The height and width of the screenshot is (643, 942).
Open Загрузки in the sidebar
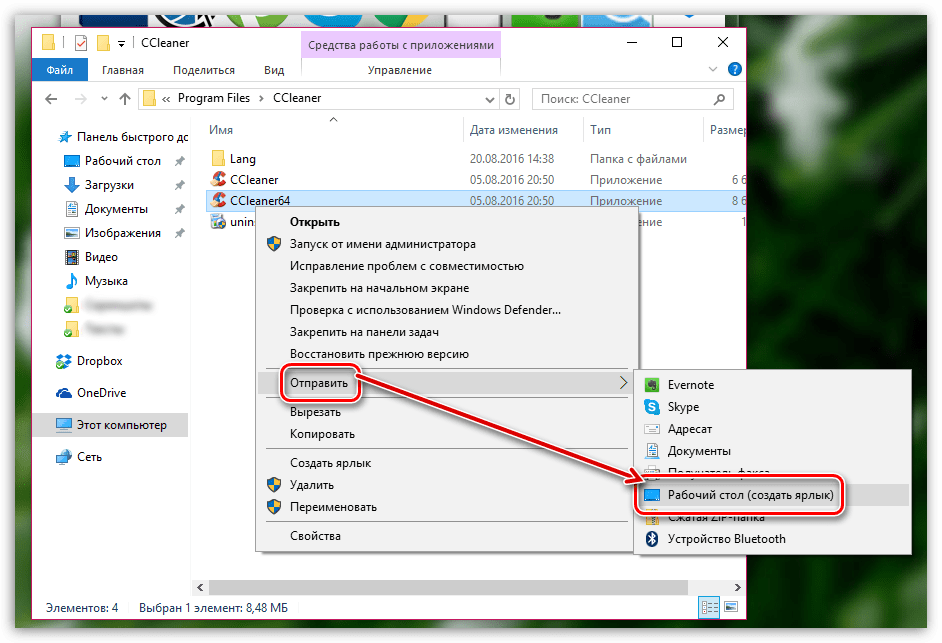click(109, 185)
